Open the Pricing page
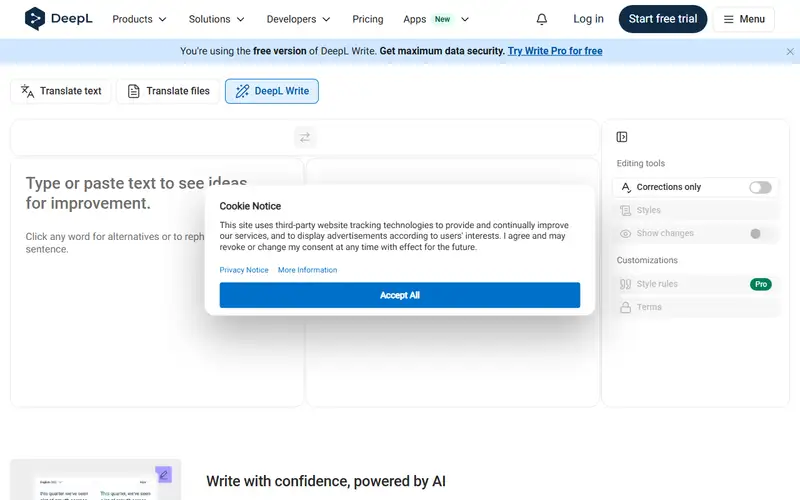This screenshot has width=800, height=500. pos(367,19)
